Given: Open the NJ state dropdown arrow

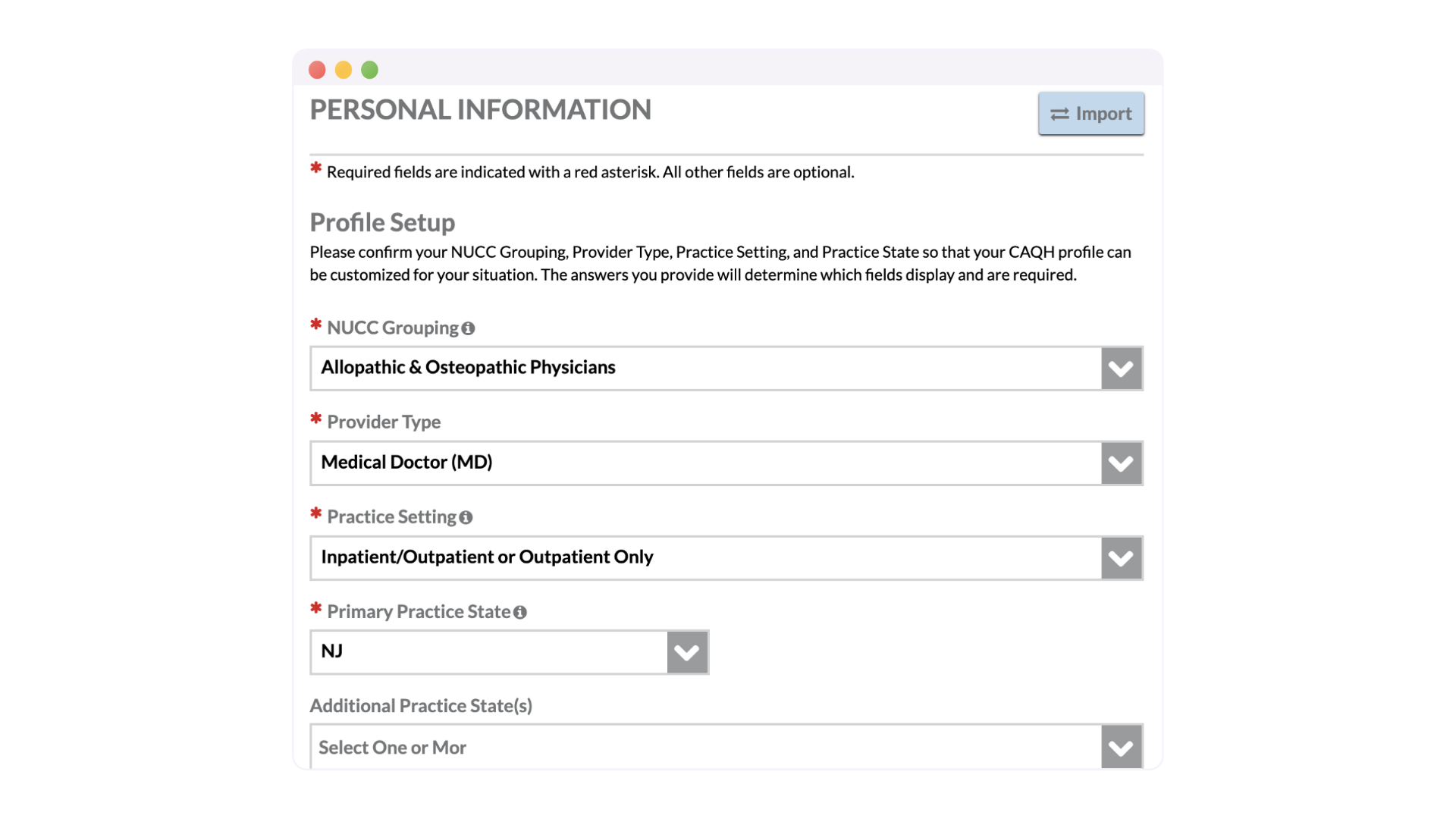Looking at the screenshot, I should [x=687, y=652].
